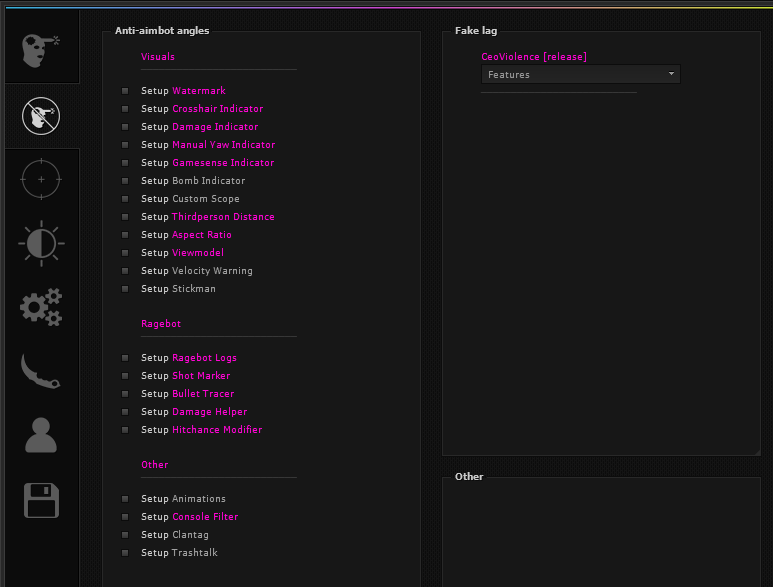Screen dimensions: 773x587
Task: Tick the Setup Bullet Tracer checkbox
Action: pos(125,394)
